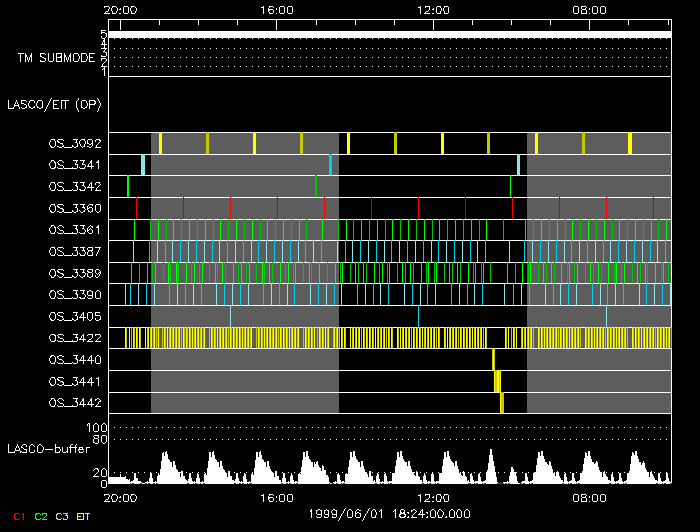Click the TM SUBMODE label
700x532 pixels.
[56, 58]
